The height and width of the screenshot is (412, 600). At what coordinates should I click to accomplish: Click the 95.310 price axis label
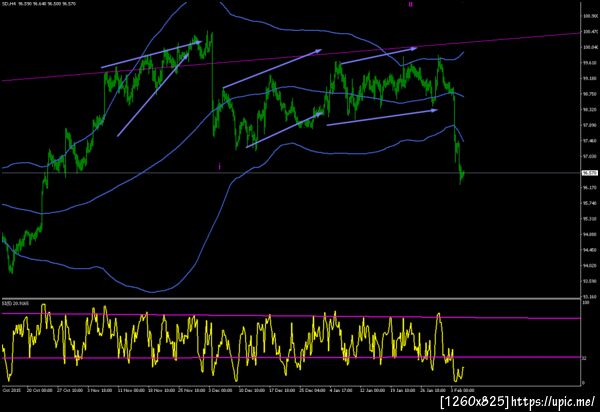click(x=590, y=219)
